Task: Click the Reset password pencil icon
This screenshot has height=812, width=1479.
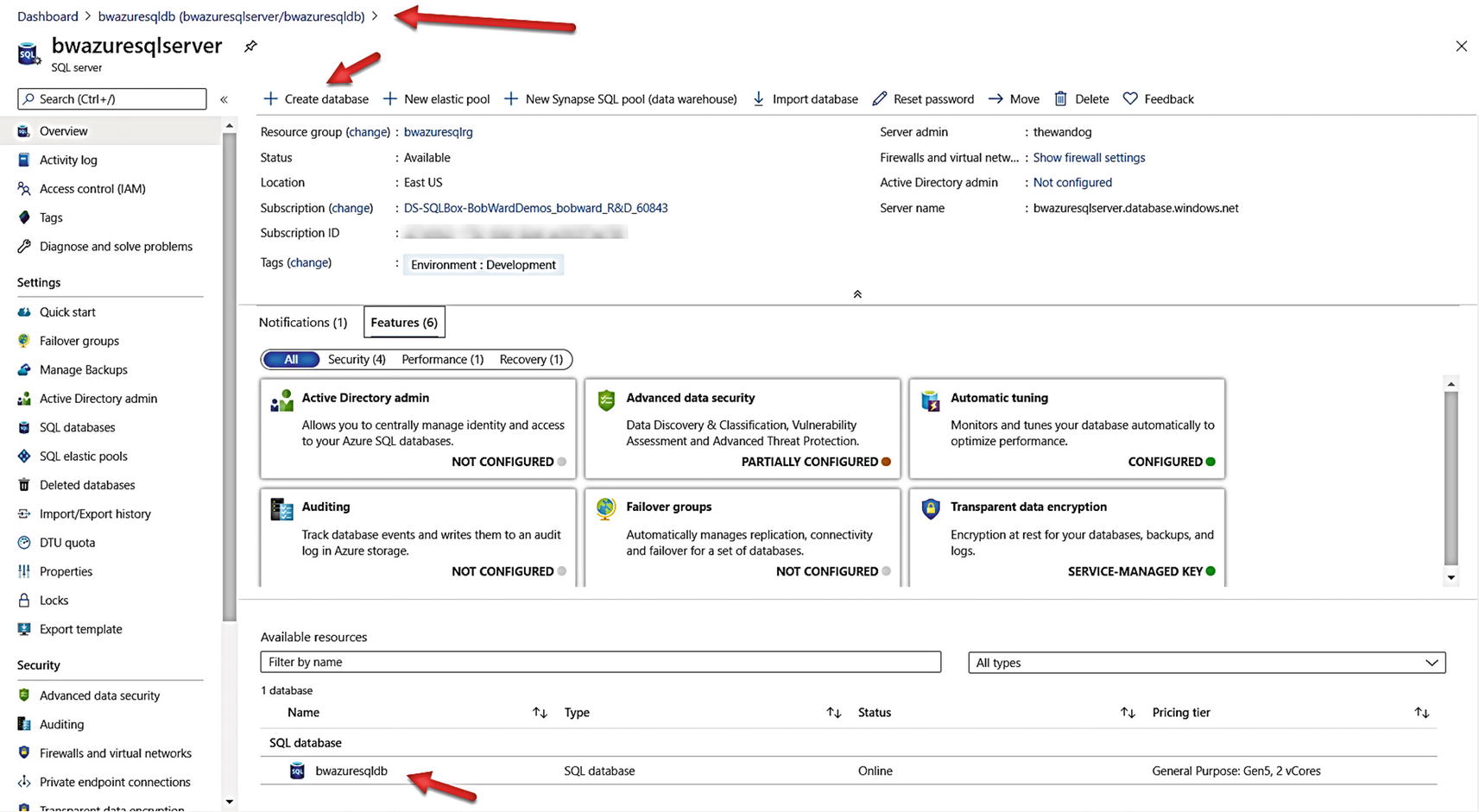Action: (x=879, y=98)
